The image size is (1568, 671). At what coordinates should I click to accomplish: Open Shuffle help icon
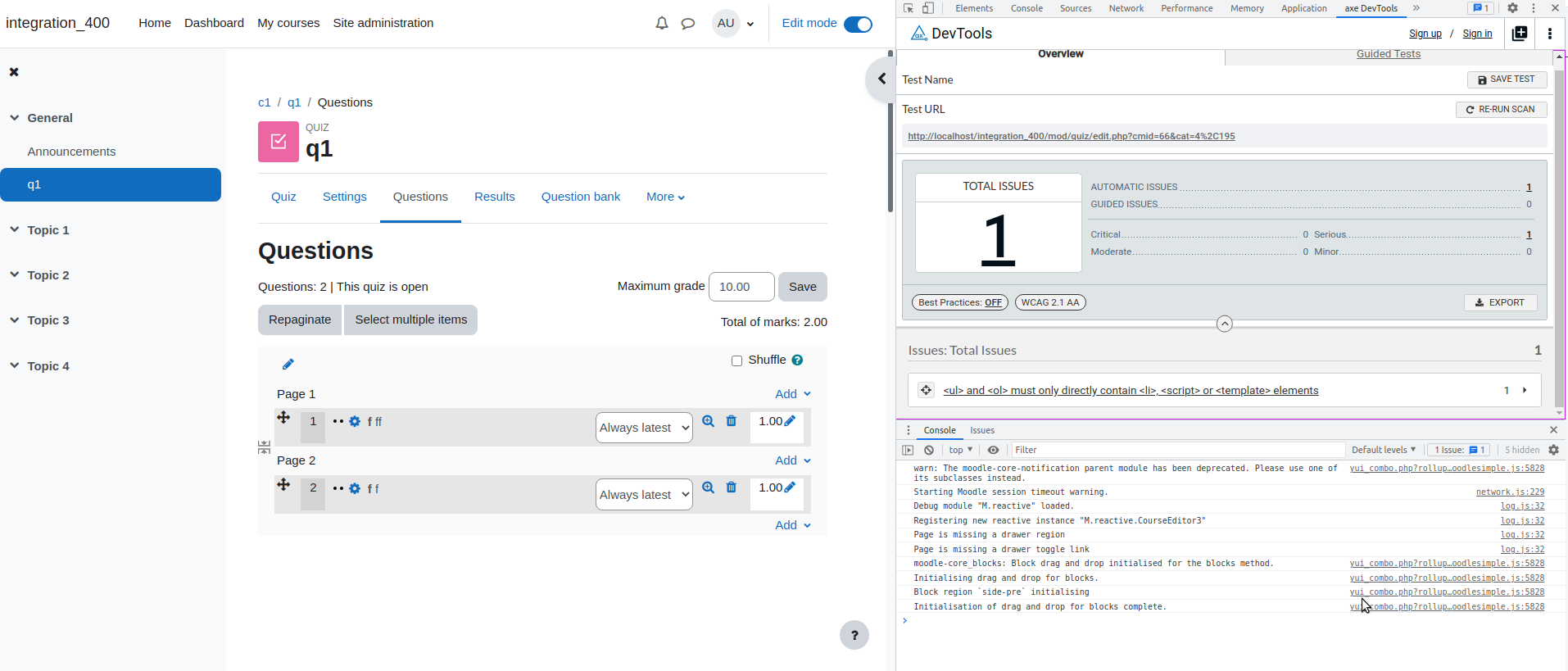pyautogui.click(x=797, y=360)
